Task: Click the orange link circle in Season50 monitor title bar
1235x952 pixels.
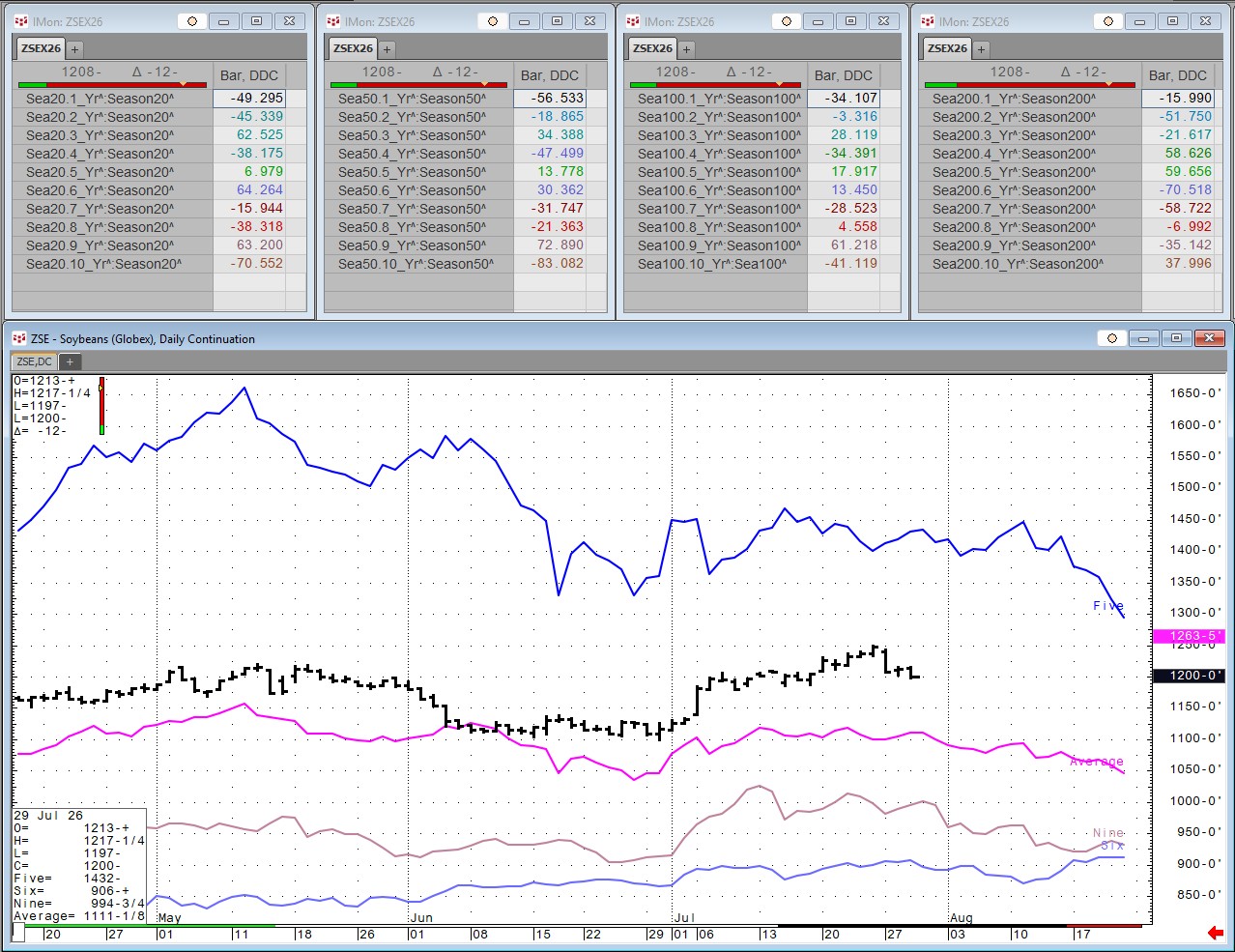Action: [493, 21]
